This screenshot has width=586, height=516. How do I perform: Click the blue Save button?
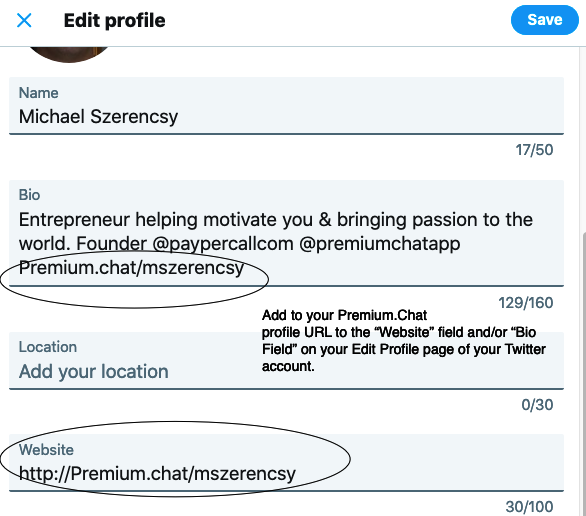click(x=545, y=20)
